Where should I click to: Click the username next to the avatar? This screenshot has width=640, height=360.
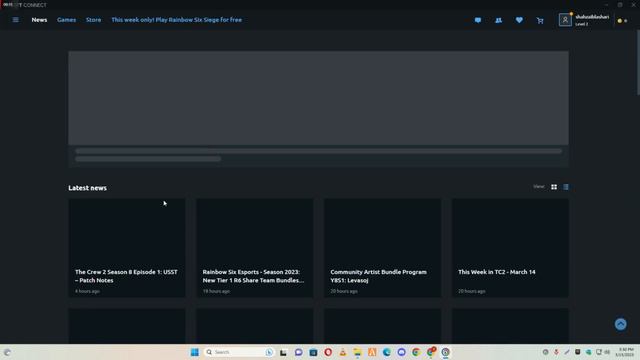point(592,17)
